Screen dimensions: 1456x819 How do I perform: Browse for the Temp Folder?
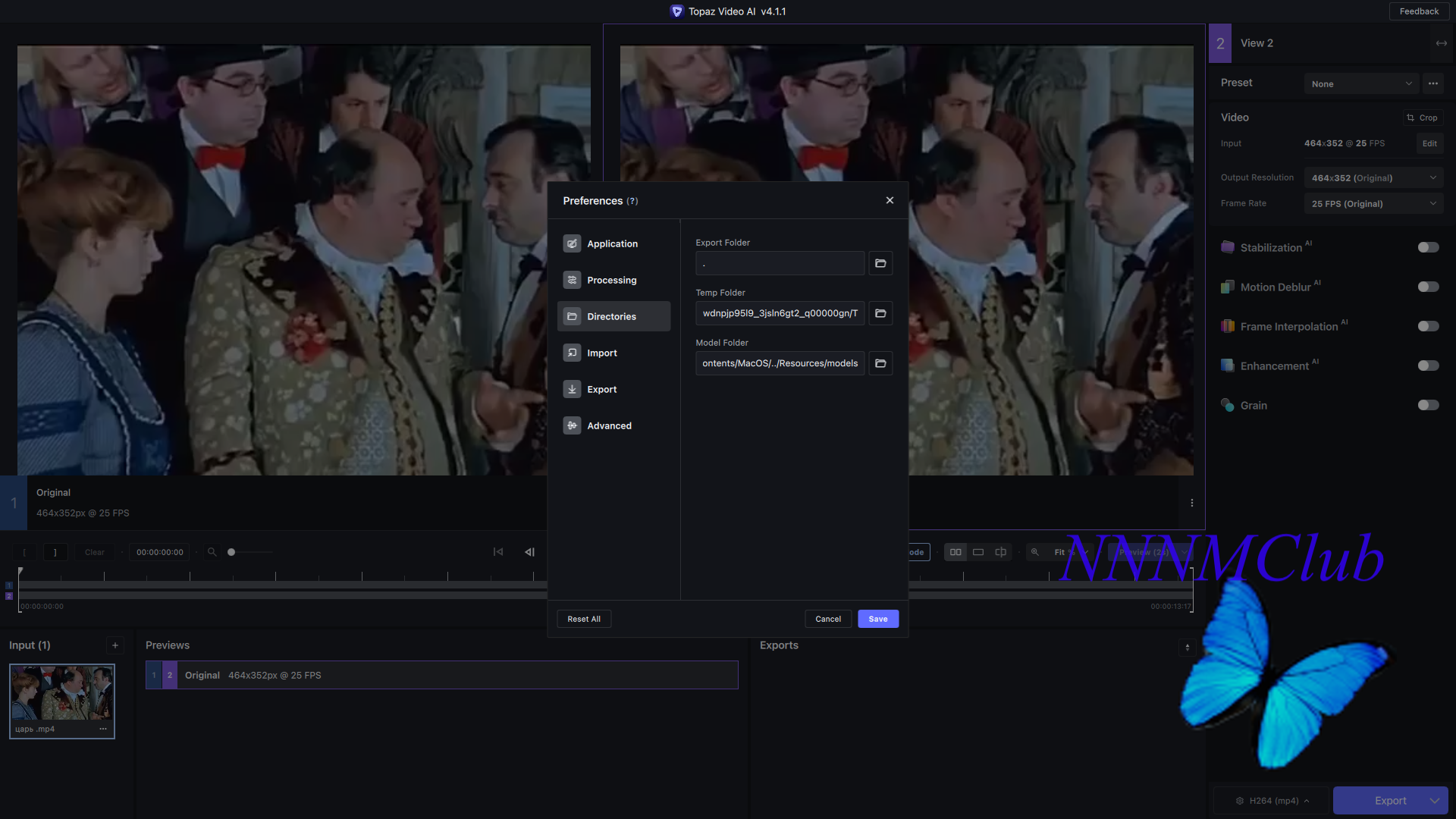tap(880, 313)
